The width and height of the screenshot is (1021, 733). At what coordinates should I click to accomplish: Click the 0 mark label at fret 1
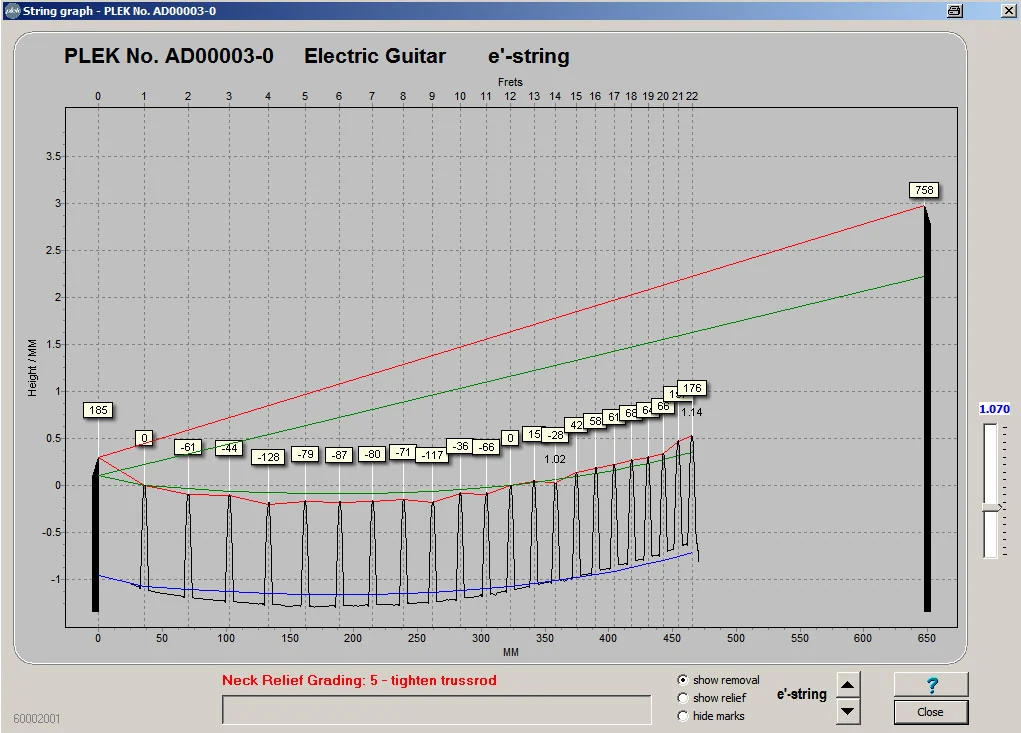145,438
